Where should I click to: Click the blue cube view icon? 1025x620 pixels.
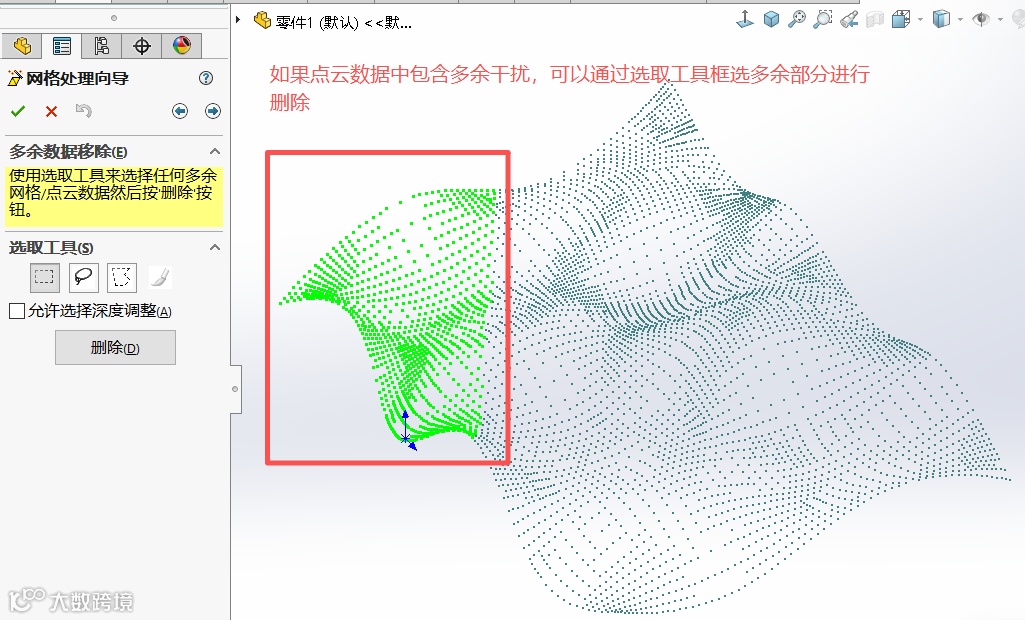click(771, 20)
